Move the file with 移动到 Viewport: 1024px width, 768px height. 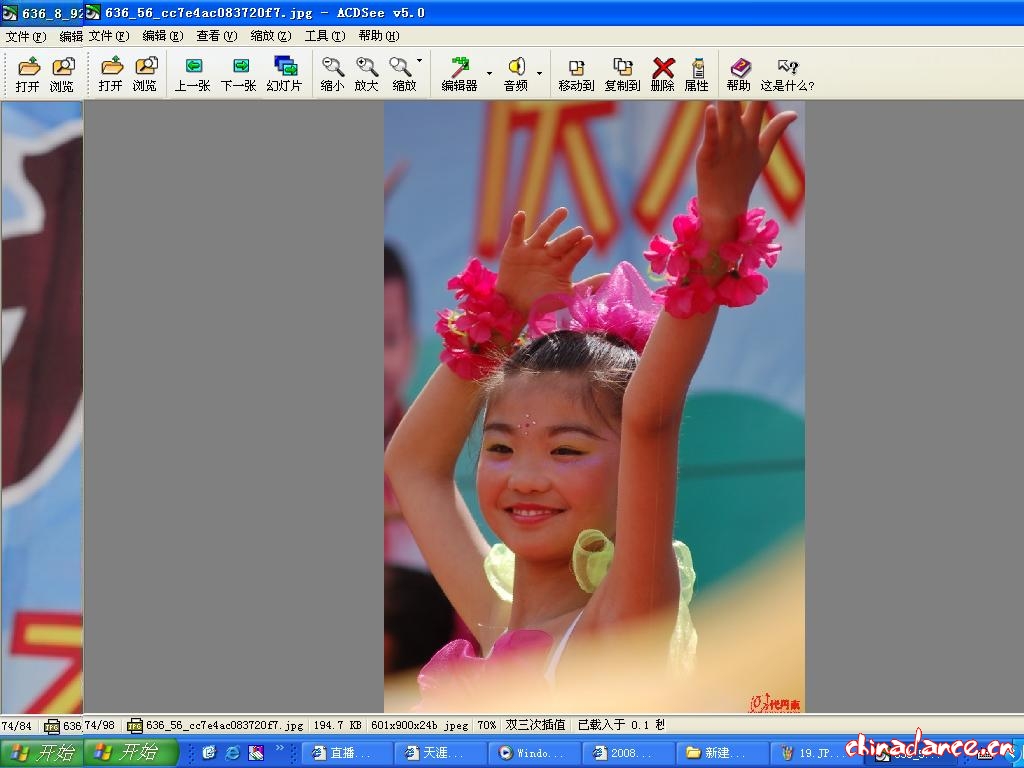click(576, 74)
